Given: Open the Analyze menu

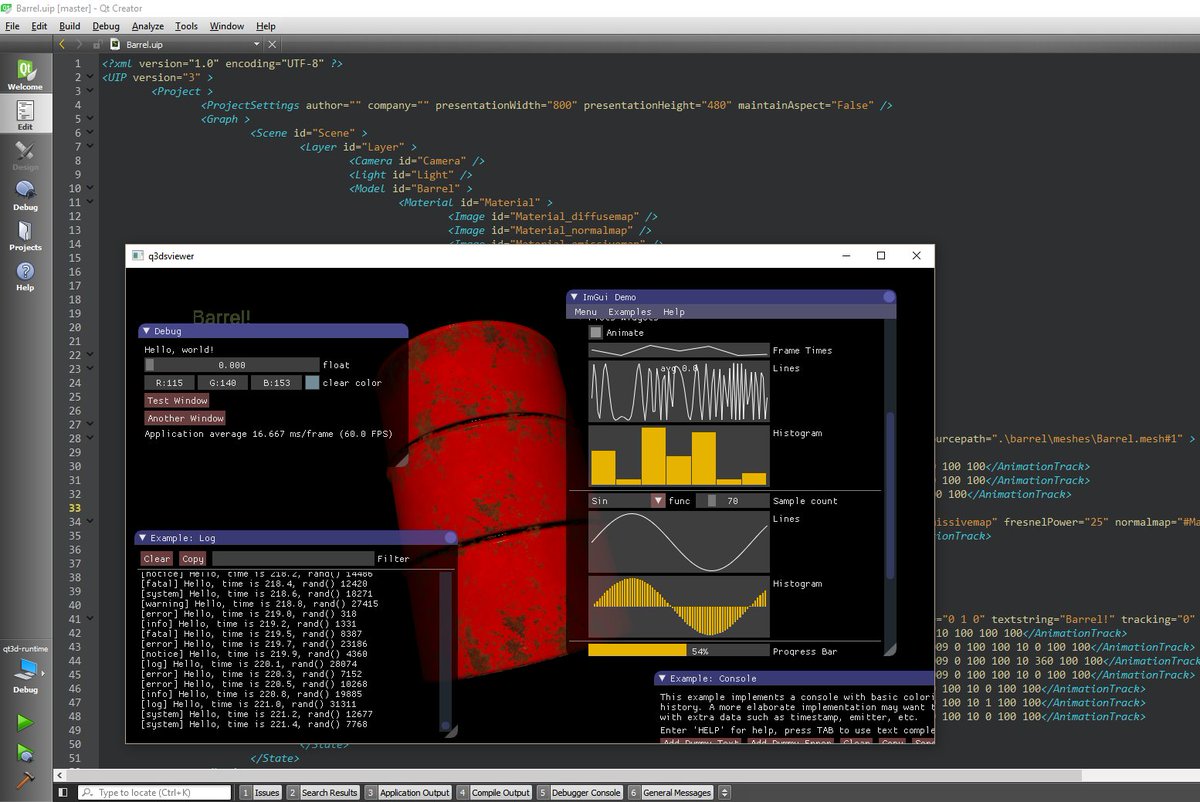Looking at the screenshot, I should click(148, 26).
